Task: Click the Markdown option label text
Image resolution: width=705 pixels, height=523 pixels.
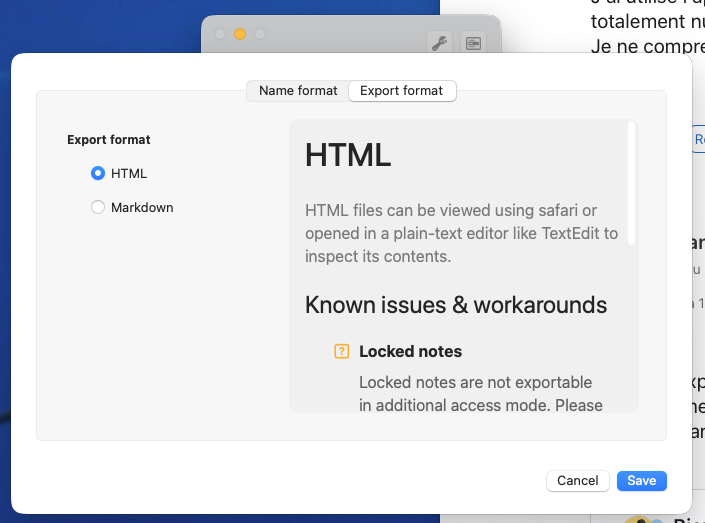Action: click(142, 207)
